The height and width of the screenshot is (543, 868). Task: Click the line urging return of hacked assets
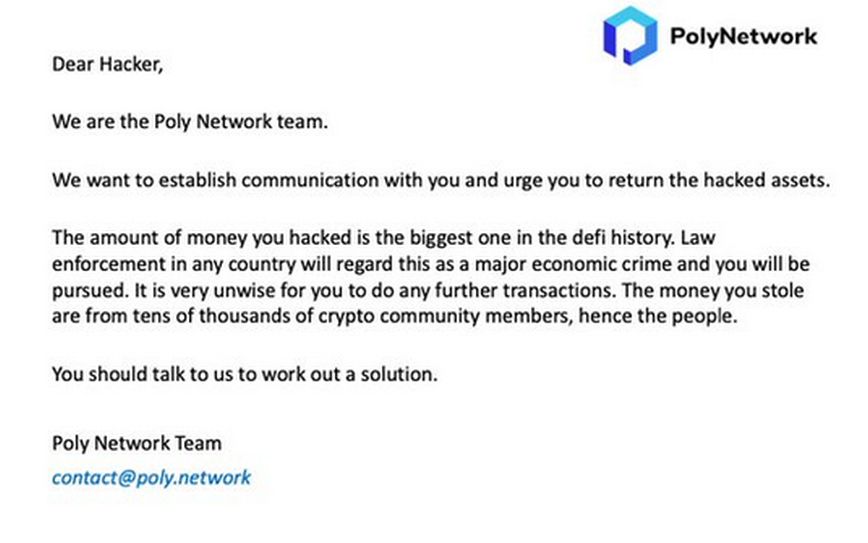[441, 181]
